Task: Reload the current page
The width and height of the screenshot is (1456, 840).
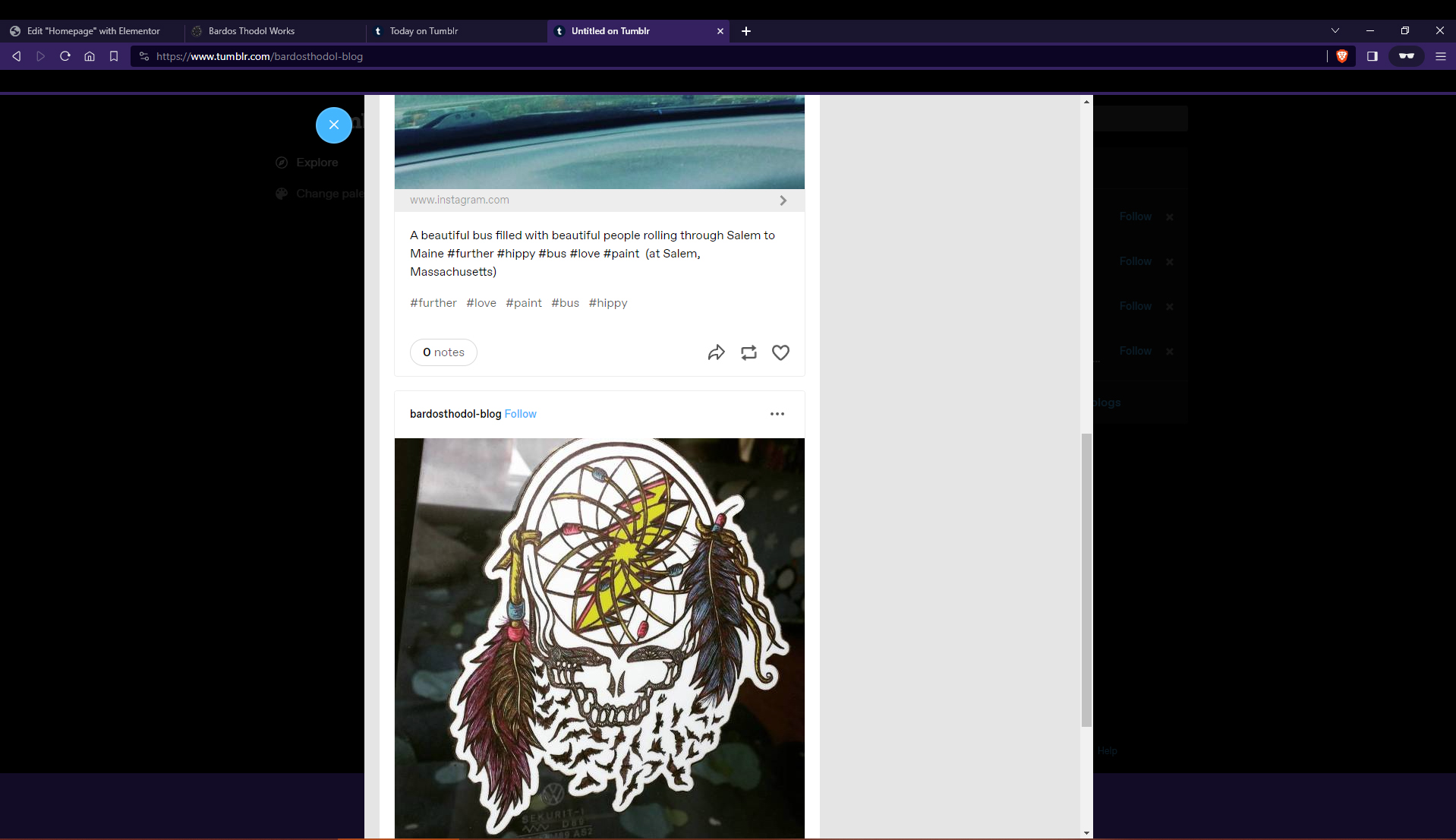Action: 65,56
